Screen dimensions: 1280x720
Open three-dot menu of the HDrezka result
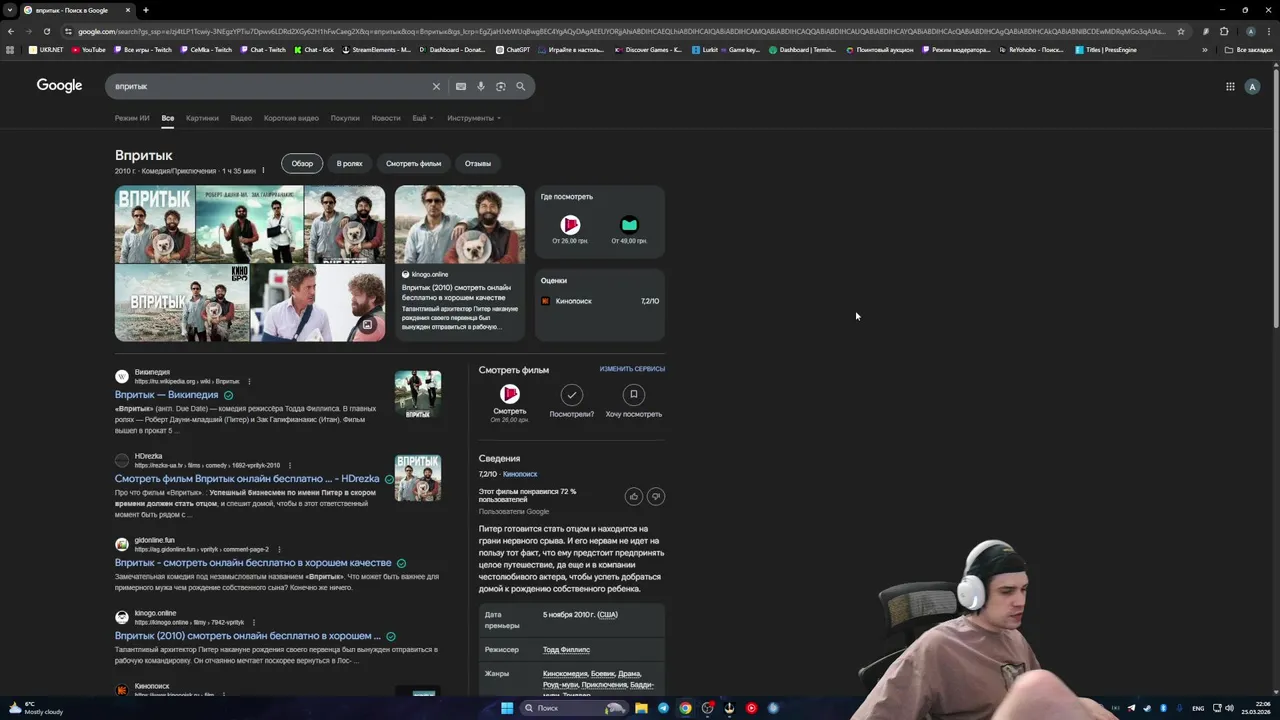pyautogui.click(x=290, y=465)
